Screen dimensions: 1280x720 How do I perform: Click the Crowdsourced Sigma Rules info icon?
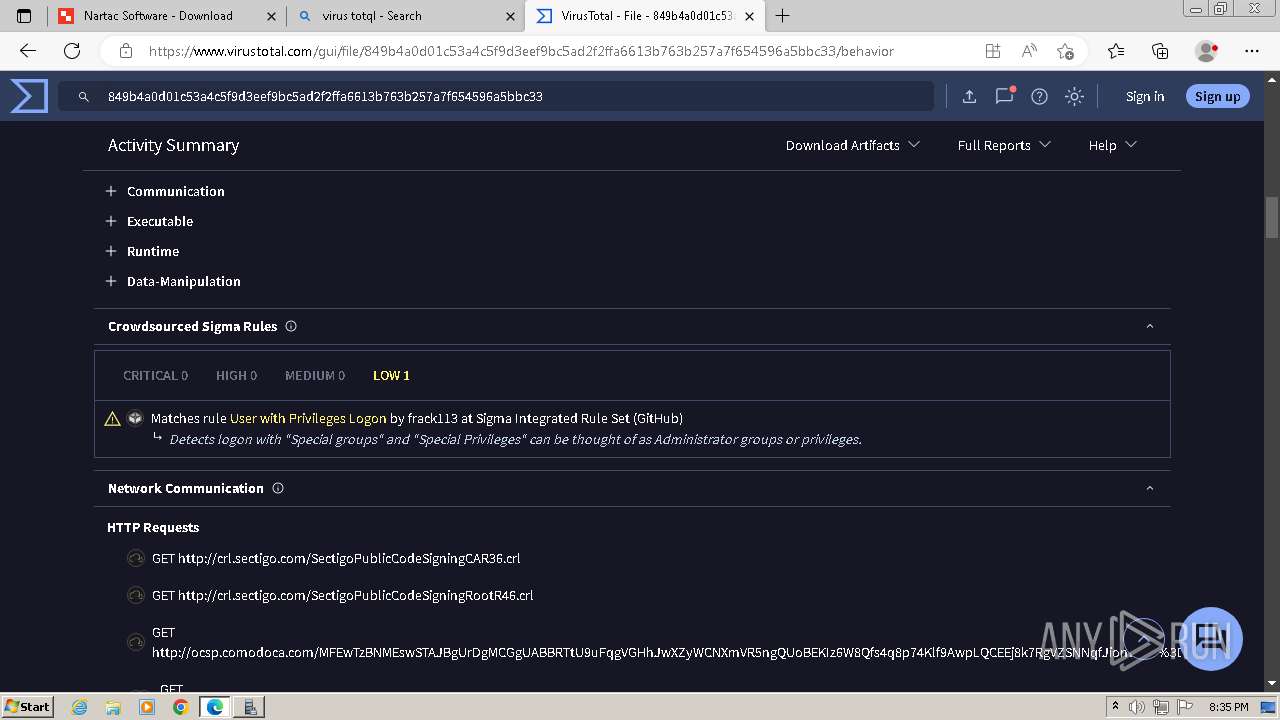pyautogui.click(x=291, y=326)
